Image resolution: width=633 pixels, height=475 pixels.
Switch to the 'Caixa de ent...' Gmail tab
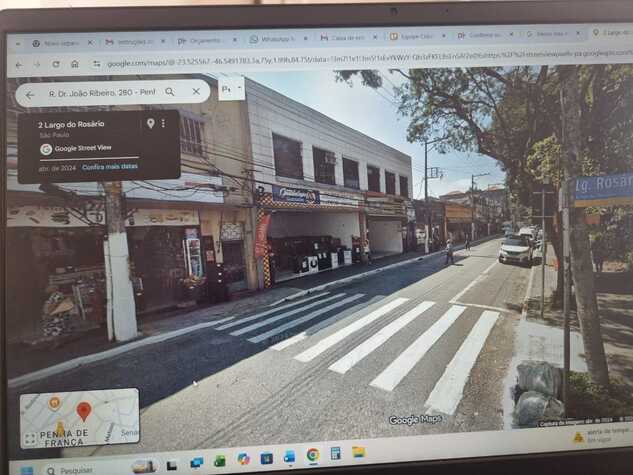[x=346, y=38]
